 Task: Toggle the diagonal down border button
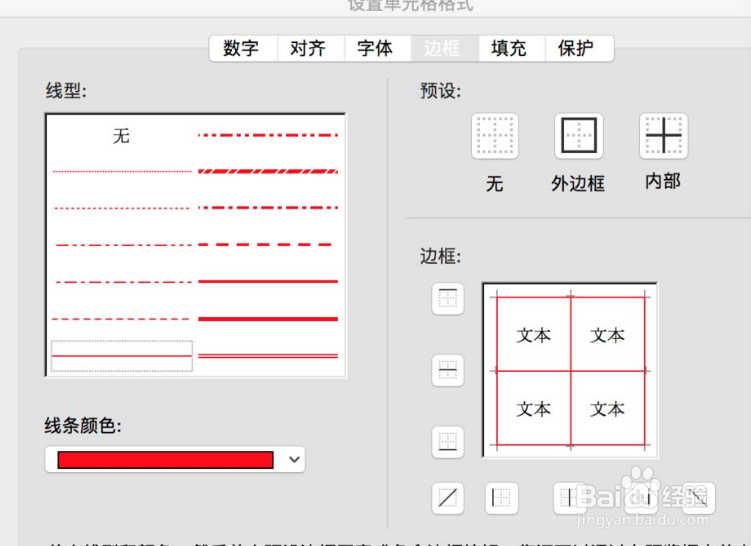[x=699, y=498]
